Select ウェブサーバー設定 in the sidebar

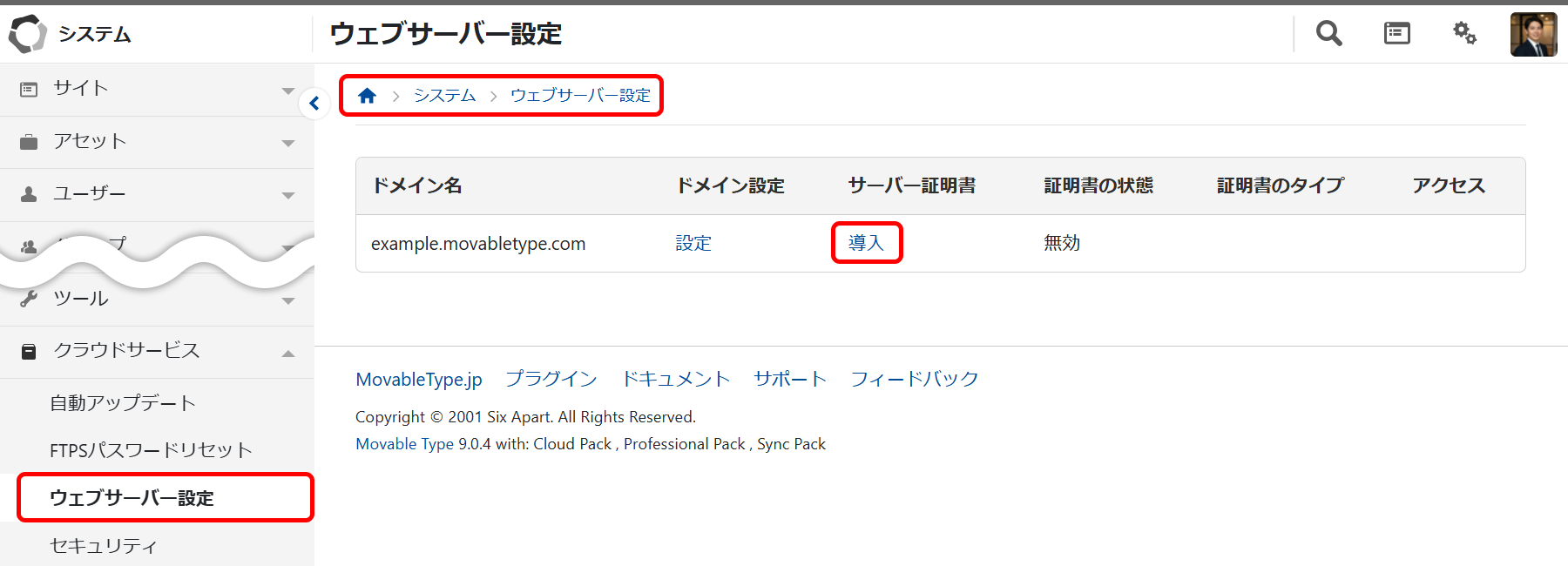click(x=132, y=498)
